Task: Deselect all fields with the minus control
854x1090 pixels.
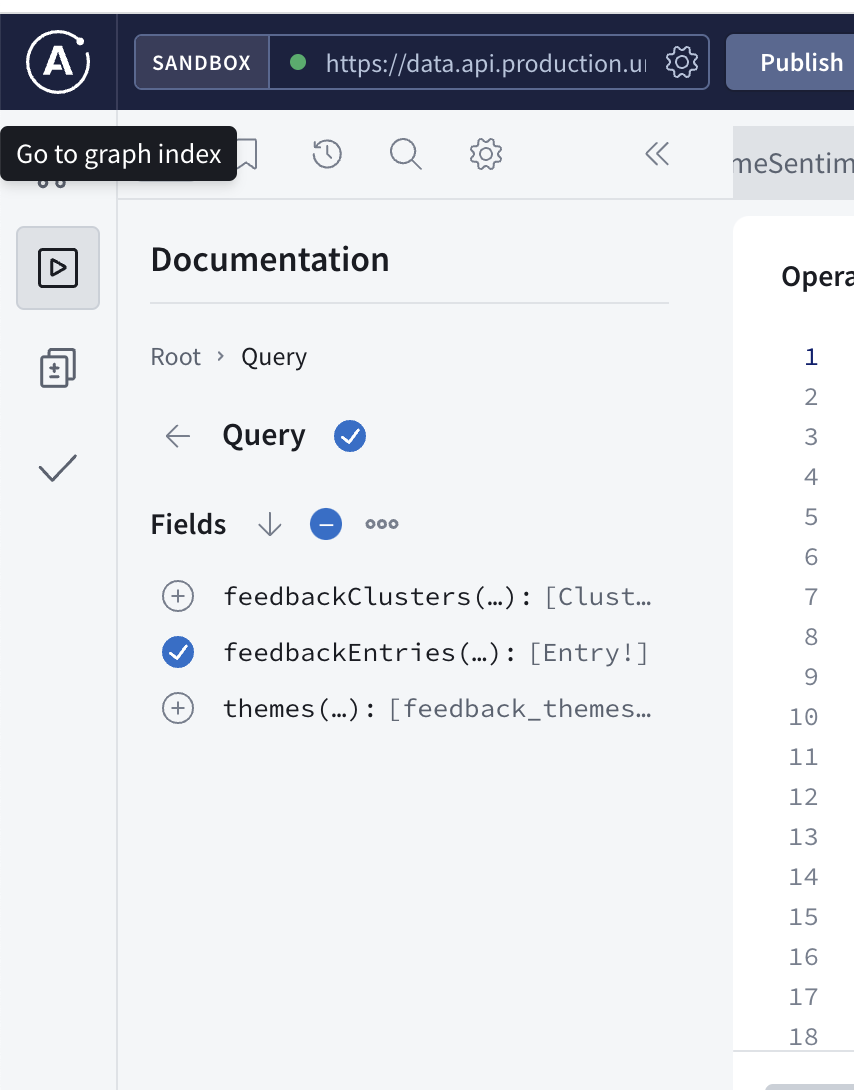Action: point(325,523)
